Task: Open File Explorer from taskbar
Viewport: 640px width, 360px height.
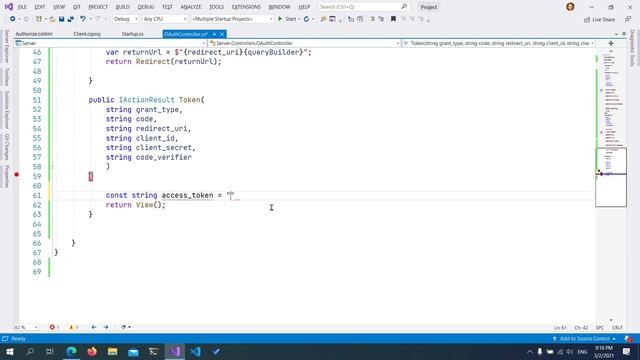Action: (x=113, y=351)
